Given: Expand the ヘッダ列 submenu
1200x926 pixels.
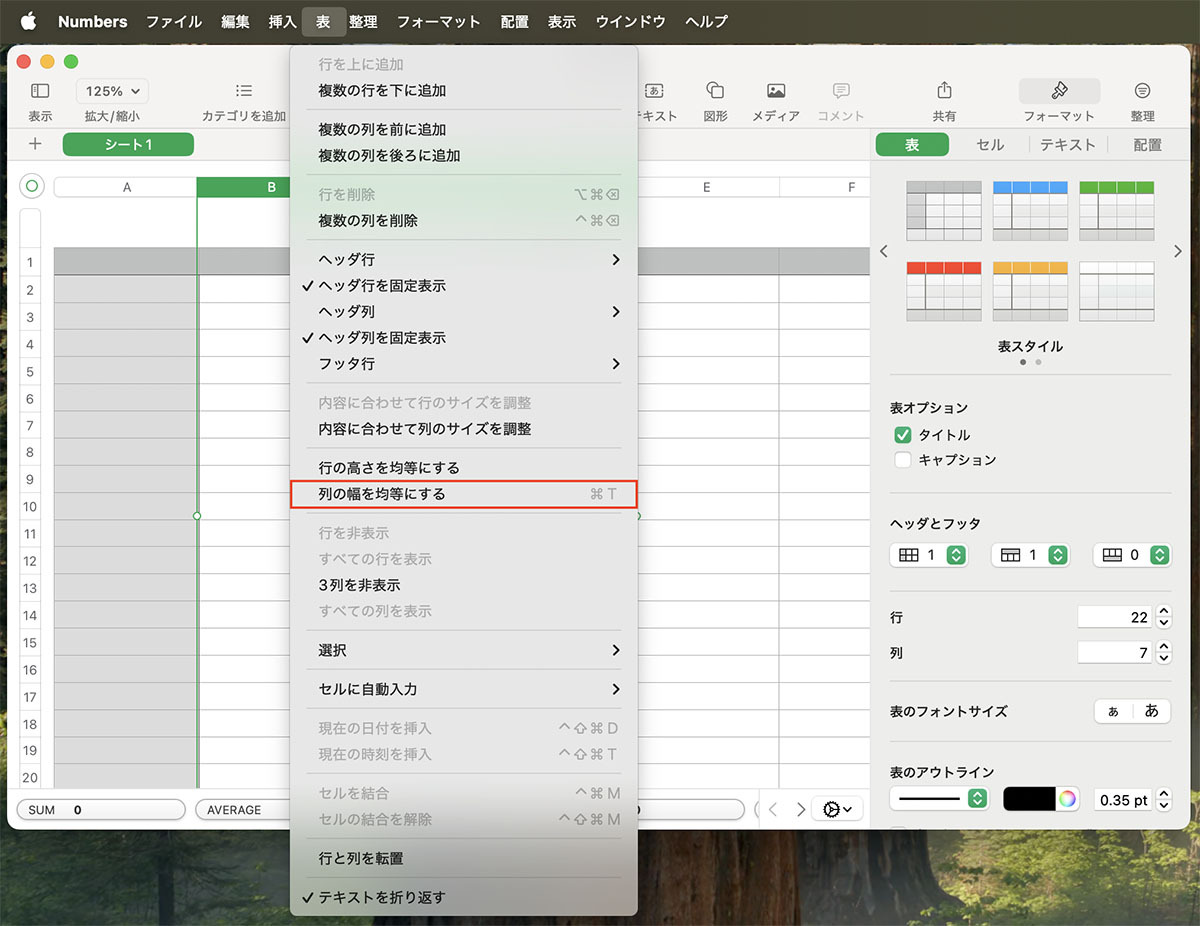Looking at the screenshot, I should point(463,312).
